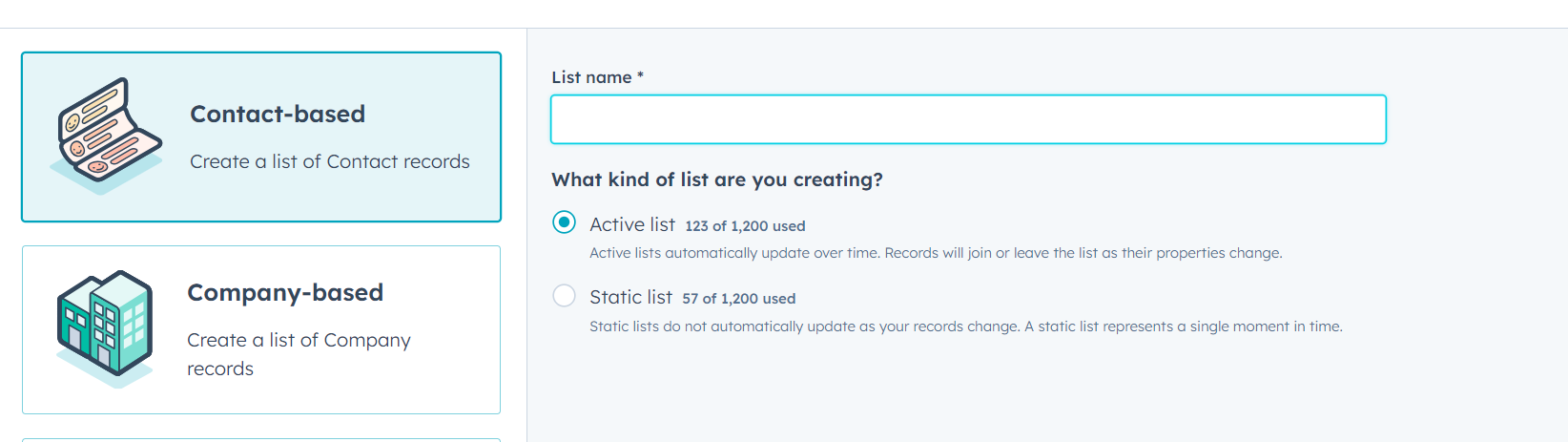Click the Static lists description text
1568x442 pixels.
[x=966, y=326]
